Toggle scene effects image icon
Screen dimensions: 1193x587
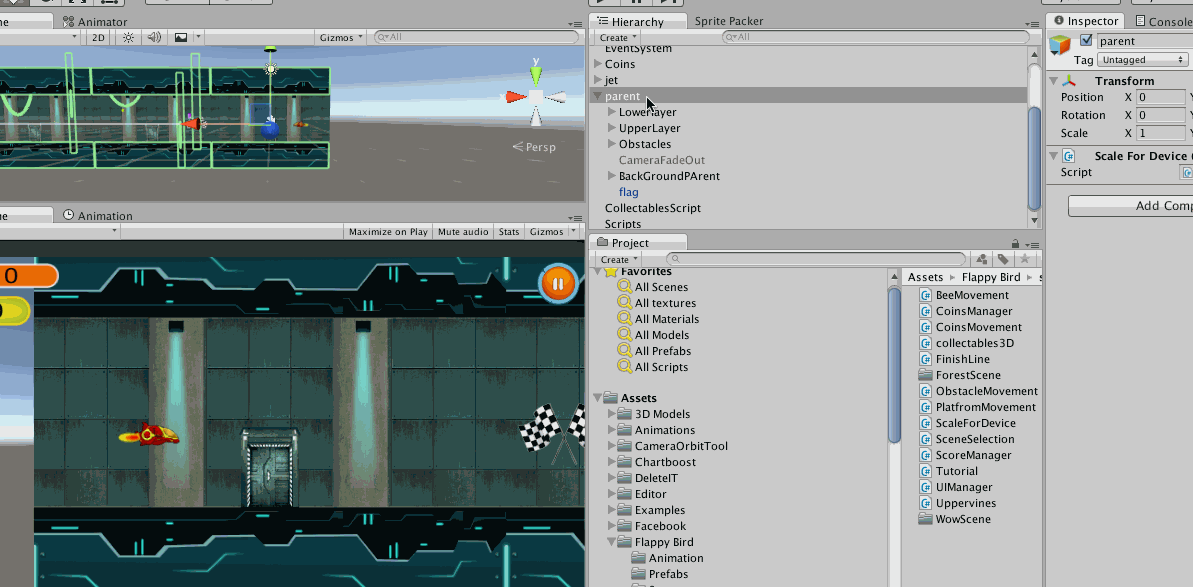click(180, 37)
